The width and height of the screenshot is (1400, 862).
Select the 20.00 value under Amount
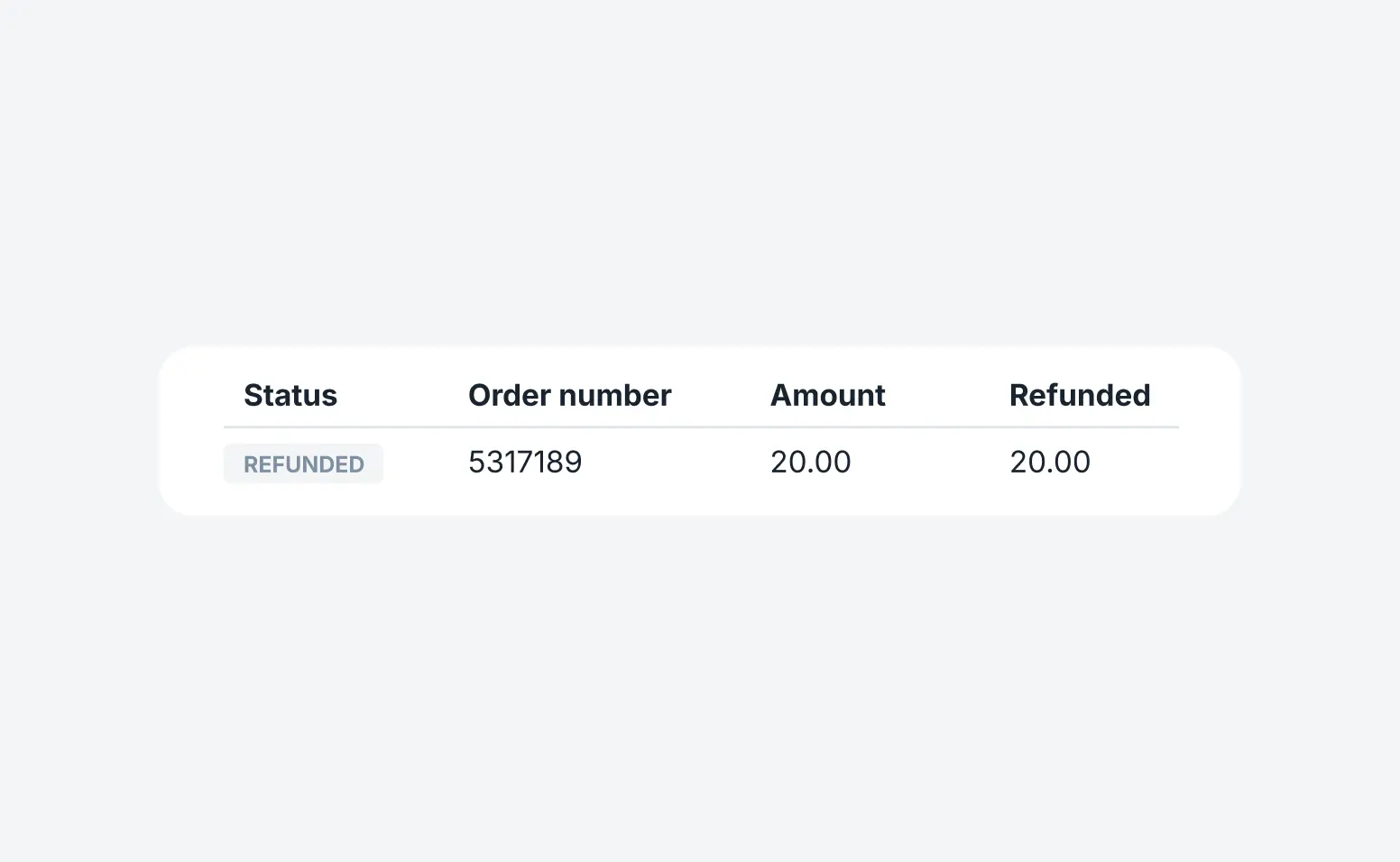tap(810, 462)
